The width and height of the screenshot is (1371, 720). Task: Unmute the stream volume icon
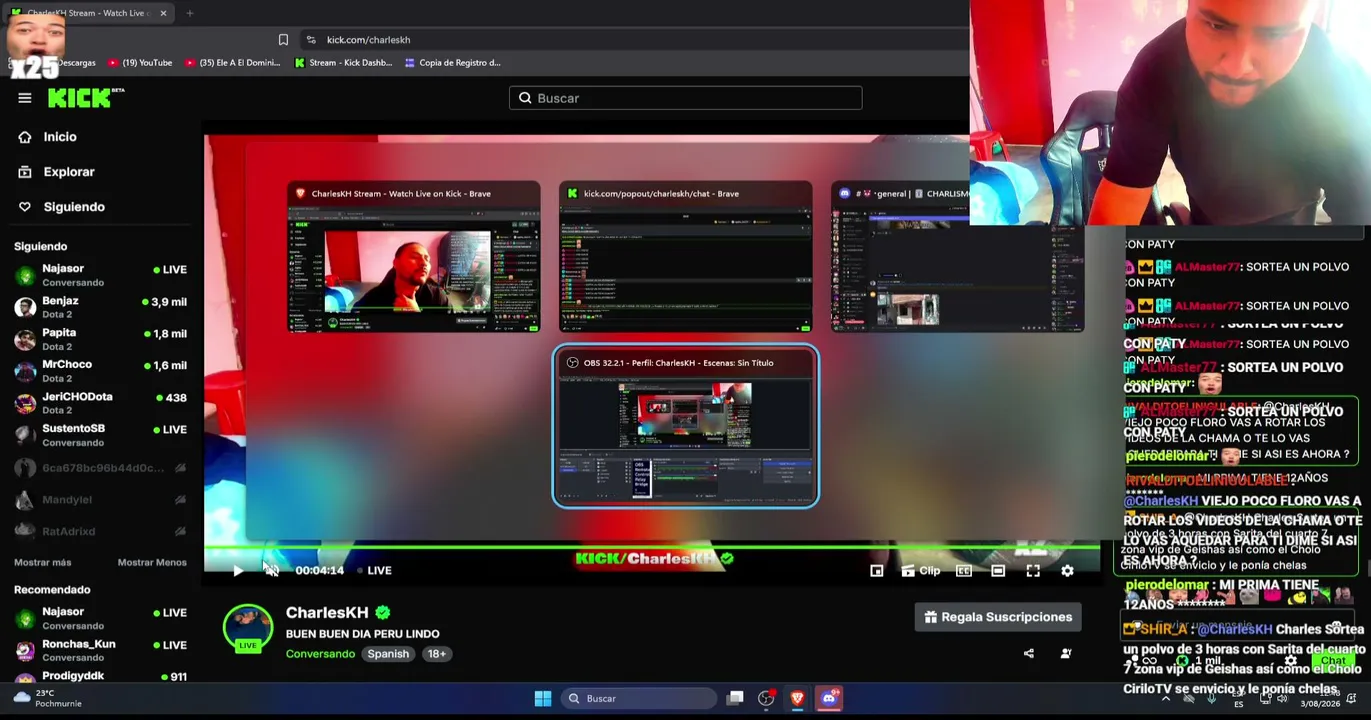[271, 571]
